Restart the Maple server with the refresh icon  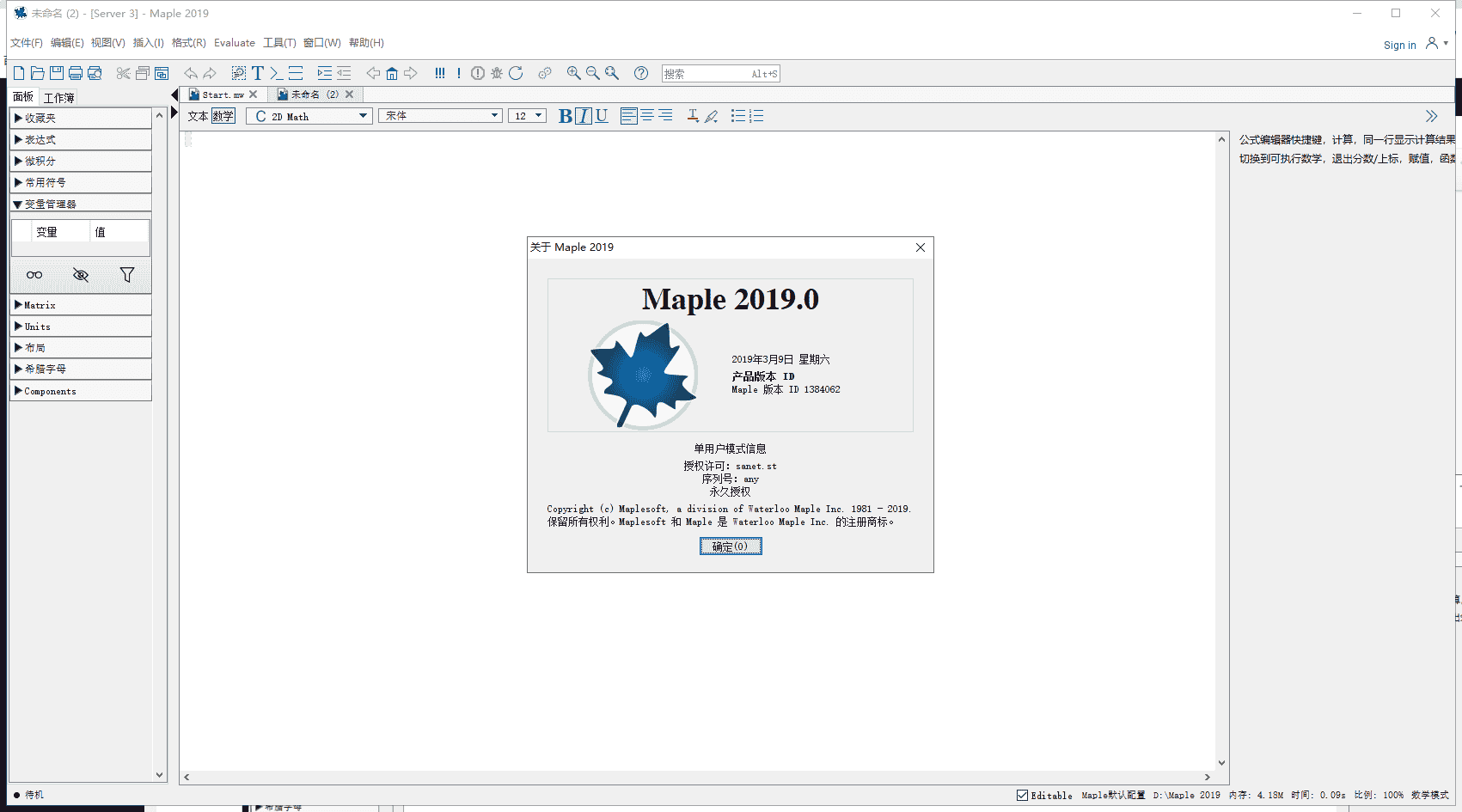point(516,73)
